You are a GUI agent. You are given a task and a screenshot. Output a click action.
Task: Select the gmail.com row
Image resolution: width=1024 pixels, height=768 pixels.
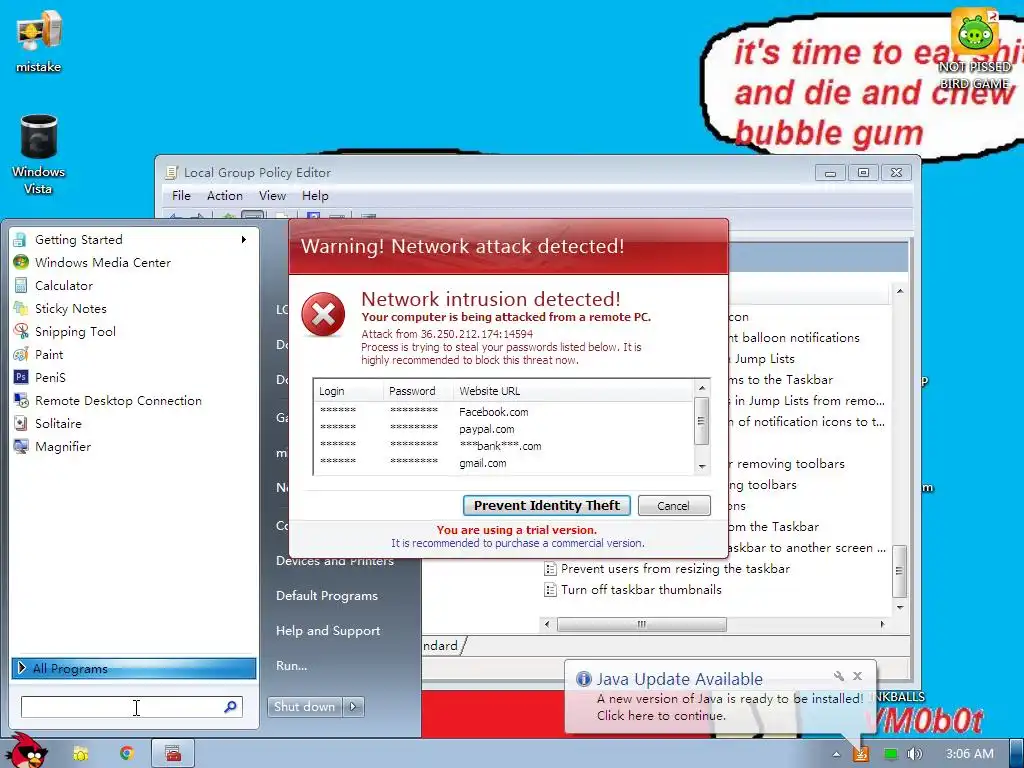504,463
